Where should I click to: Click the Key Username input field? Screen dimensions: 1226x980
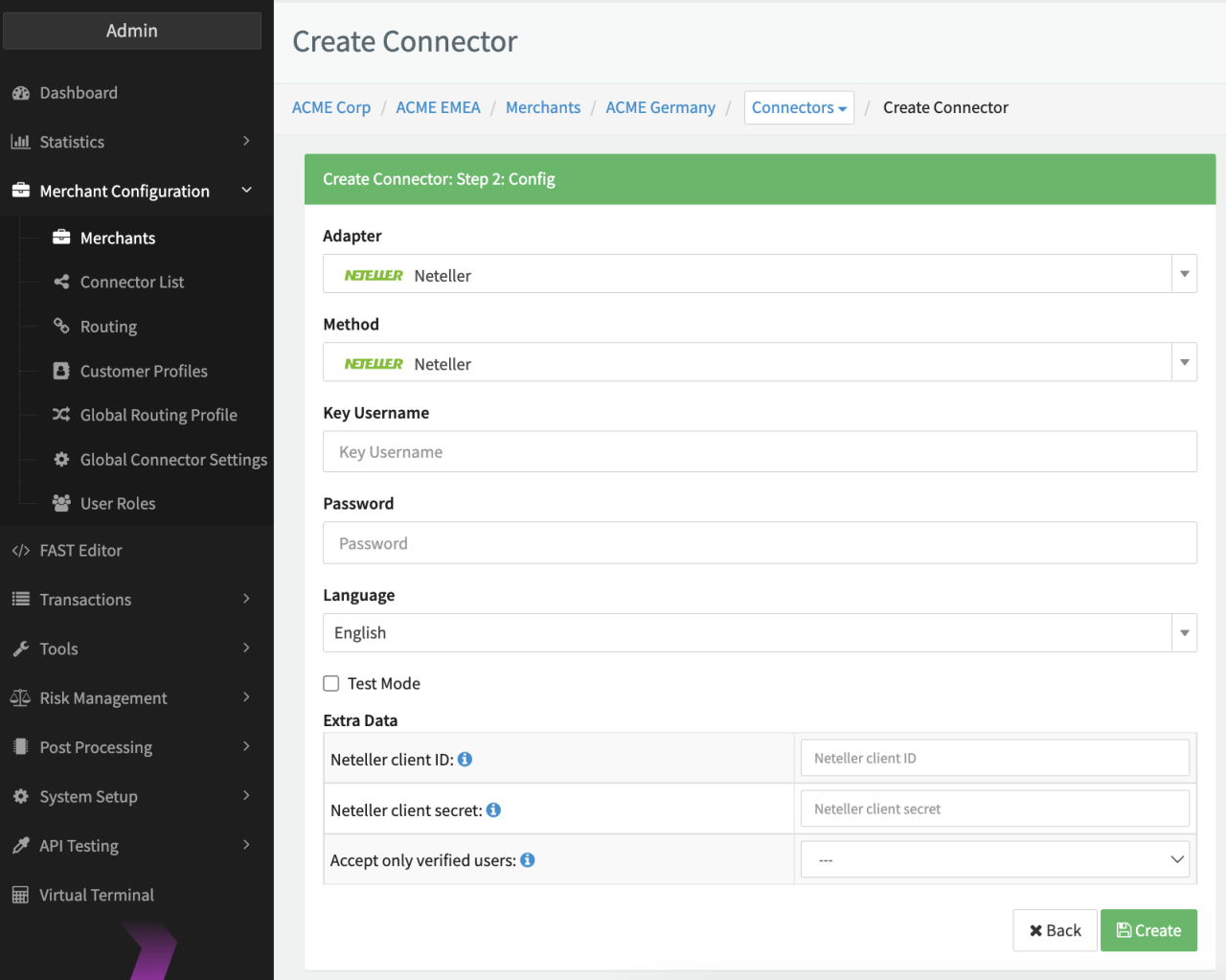759,451
